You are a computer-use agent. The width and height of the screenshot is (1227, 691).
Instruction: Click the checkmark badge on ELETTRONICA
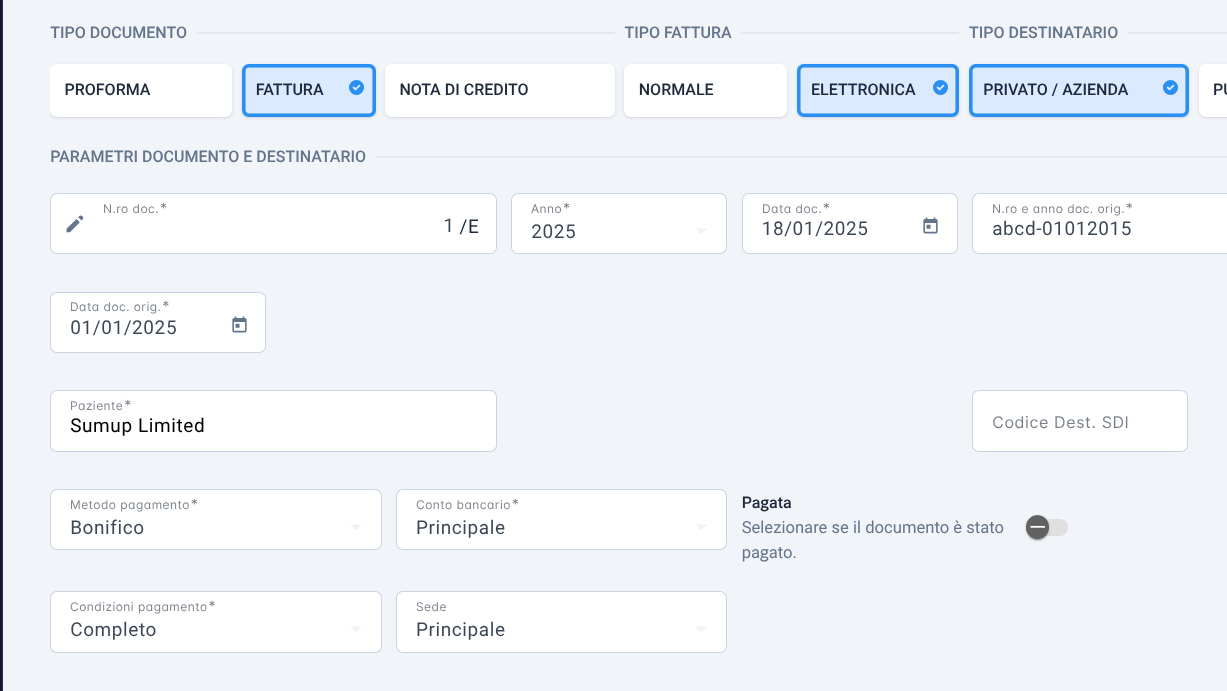pyautogui.click(x=940, y=88)
